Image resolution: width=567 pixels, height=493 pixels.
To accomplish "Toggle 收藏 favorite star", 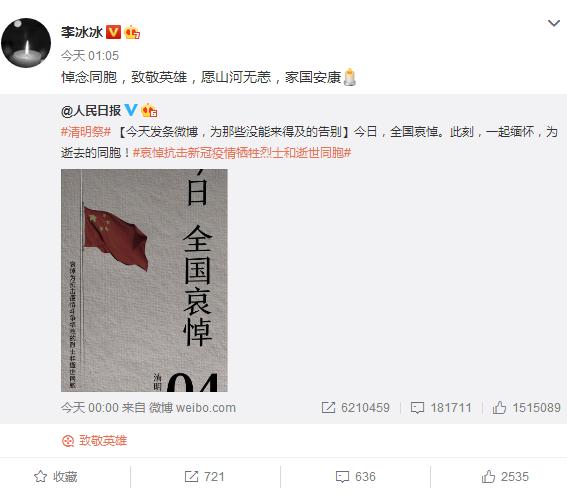I will click(x=56, y=476).
